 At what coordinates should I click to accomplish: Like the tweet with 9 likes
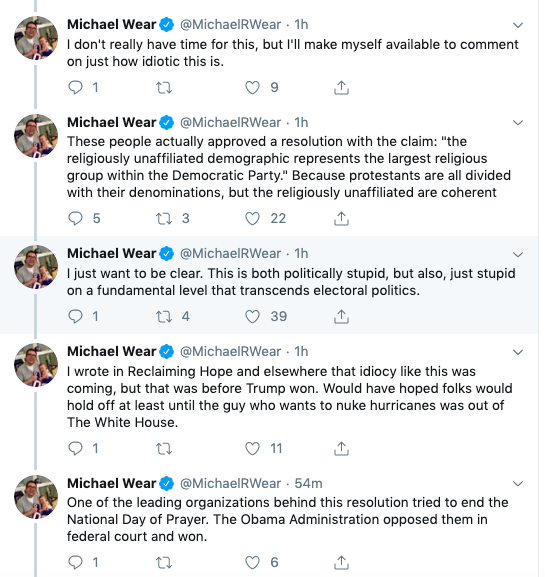coord(252,88)
